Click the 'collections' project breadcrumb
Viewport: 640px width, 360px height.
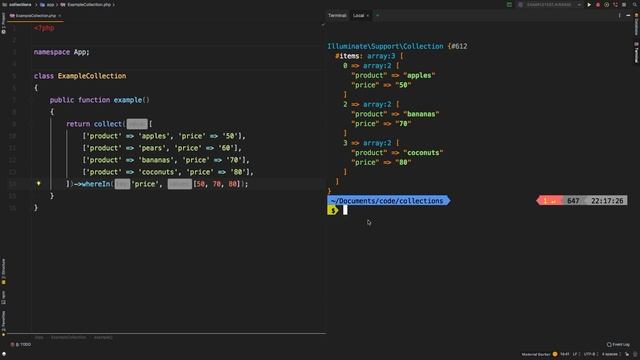pos(20,4)
